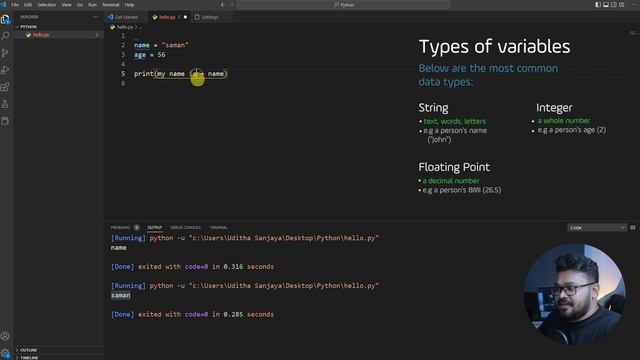The image size is (640, 360).
Task: Click the Types of variables heading
Action: (494, 47)
